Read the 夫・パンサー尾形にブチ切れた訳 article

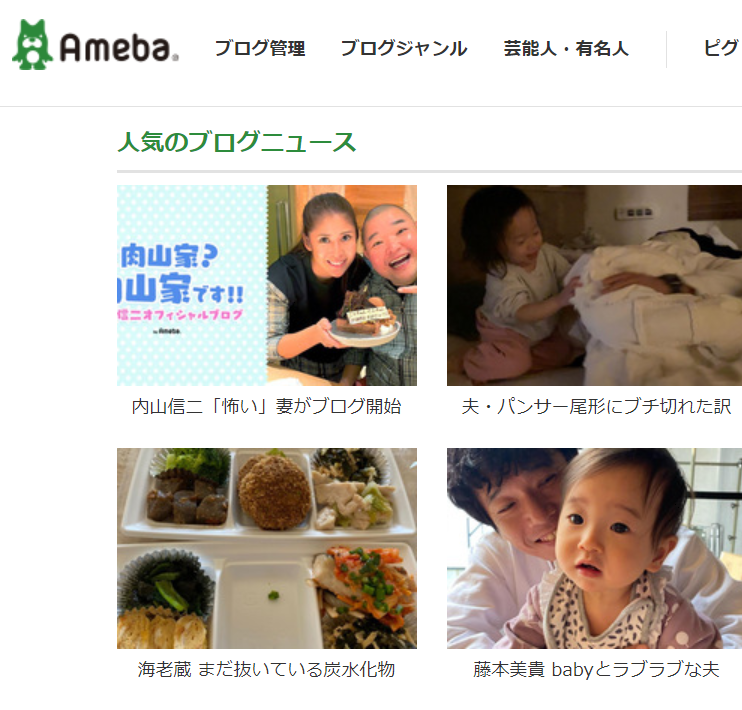(x=596, y=407)
